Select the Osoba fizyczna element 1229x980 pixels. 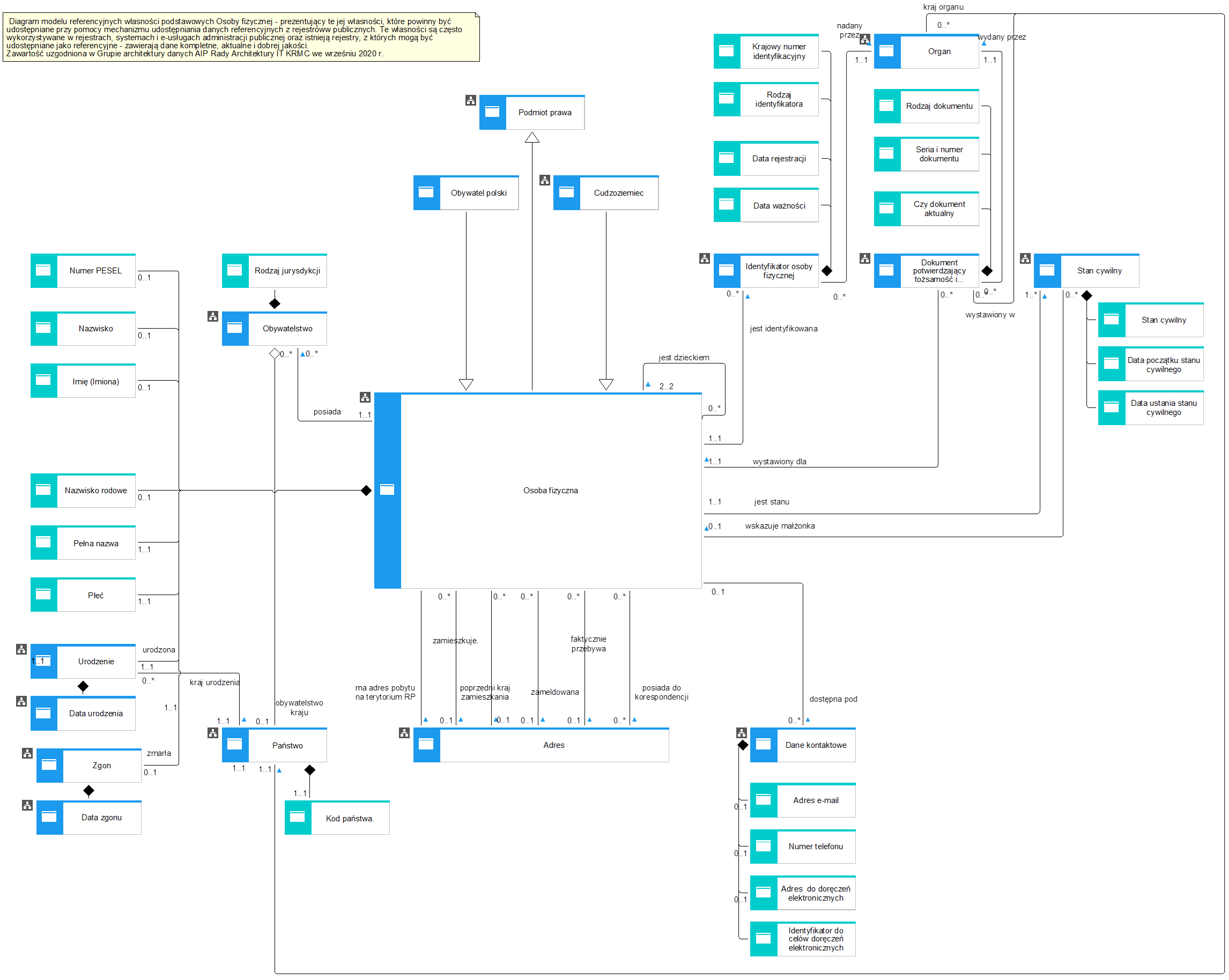550,491
